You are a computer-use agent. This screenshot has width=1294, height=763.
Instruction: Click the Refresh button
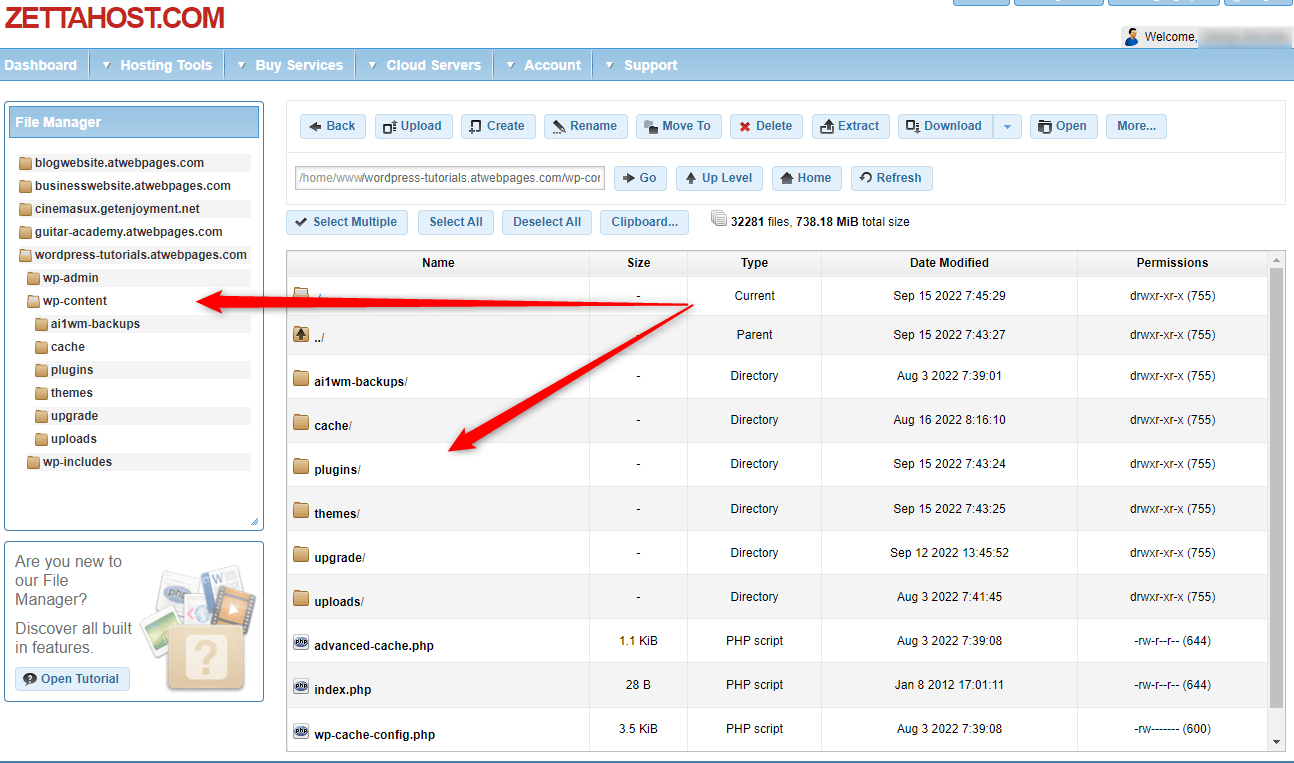pos(892,178)
